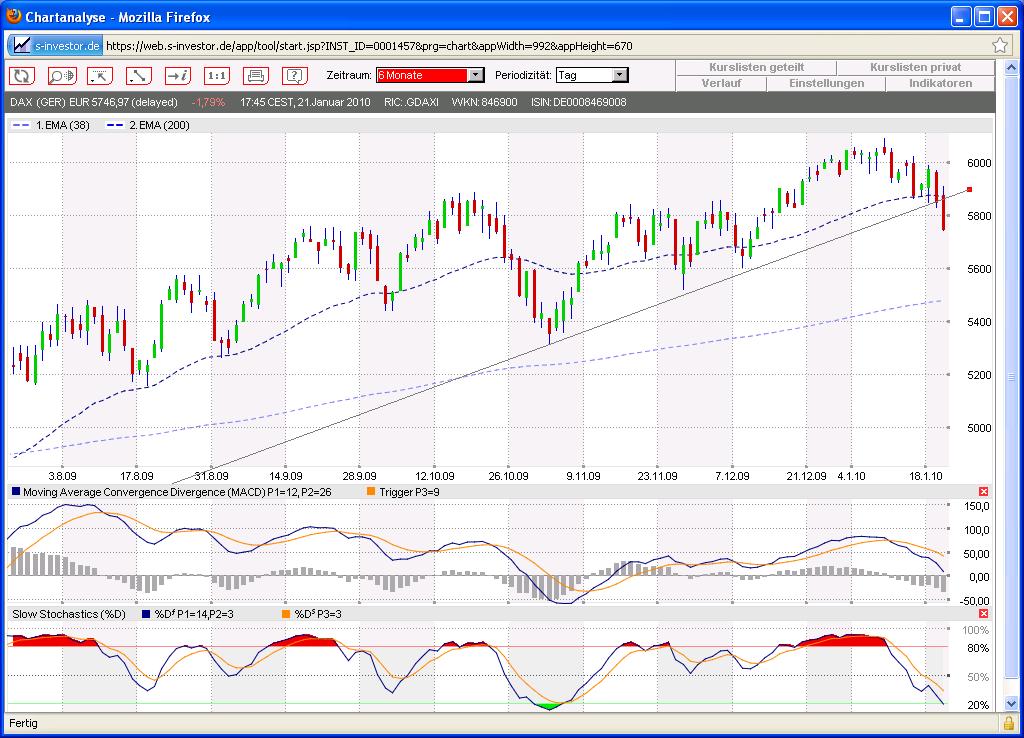Close the MACD indicator panel
The height and width of the screenshot is (738, 1024).
(x=984, y=491)
